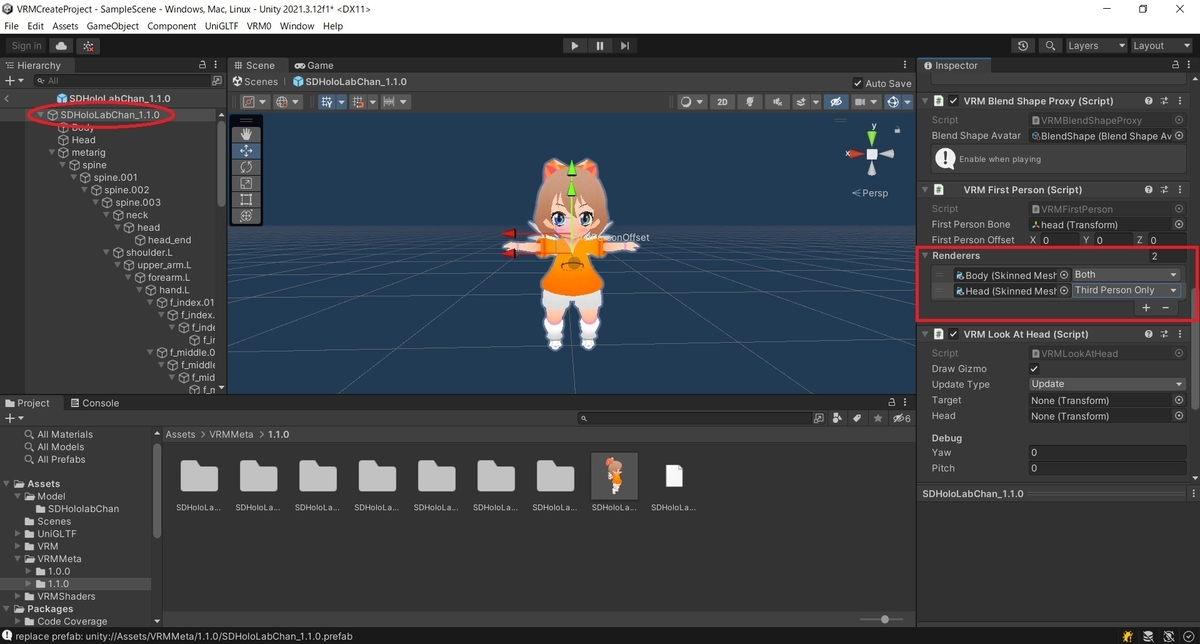1200x644 pixels.
Task: Collapse the Renderers list
Action: click(926, 256)
